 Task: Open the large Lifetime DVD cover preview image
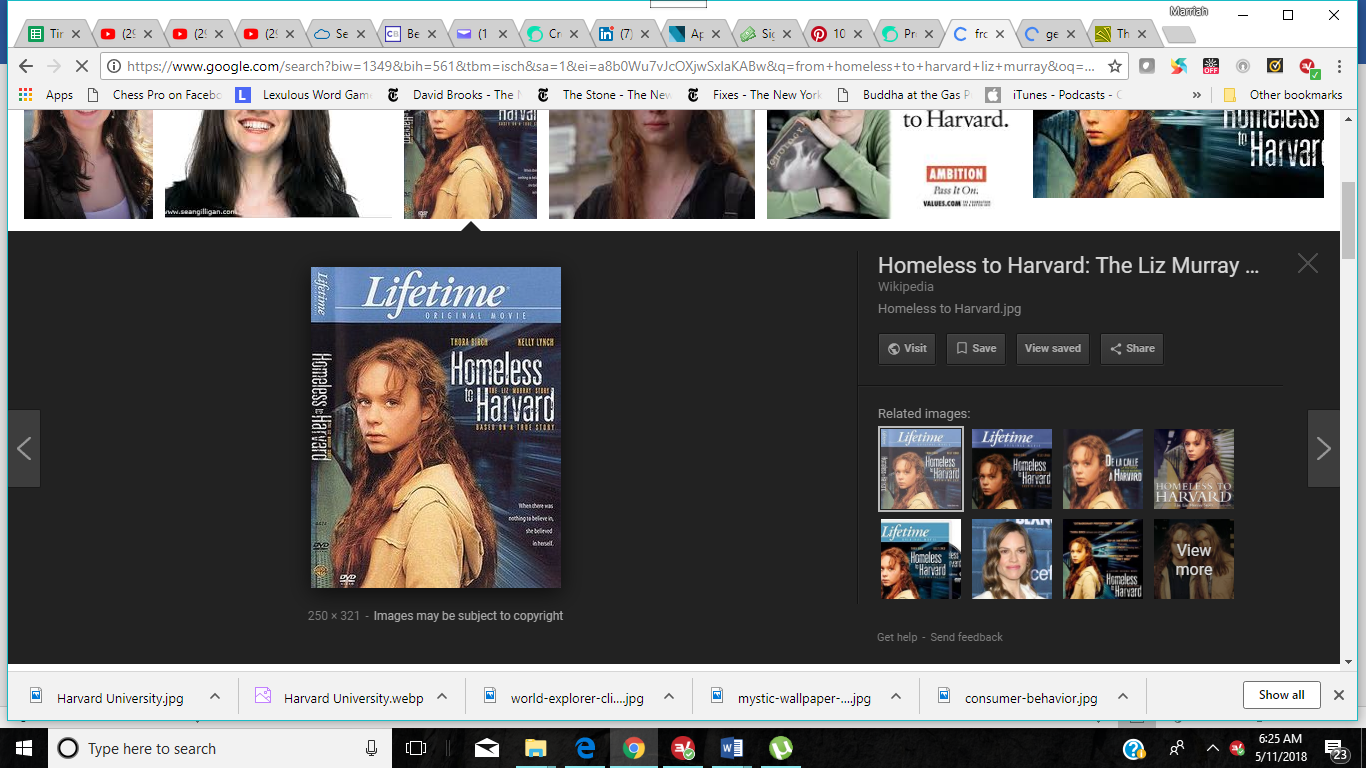436,428
